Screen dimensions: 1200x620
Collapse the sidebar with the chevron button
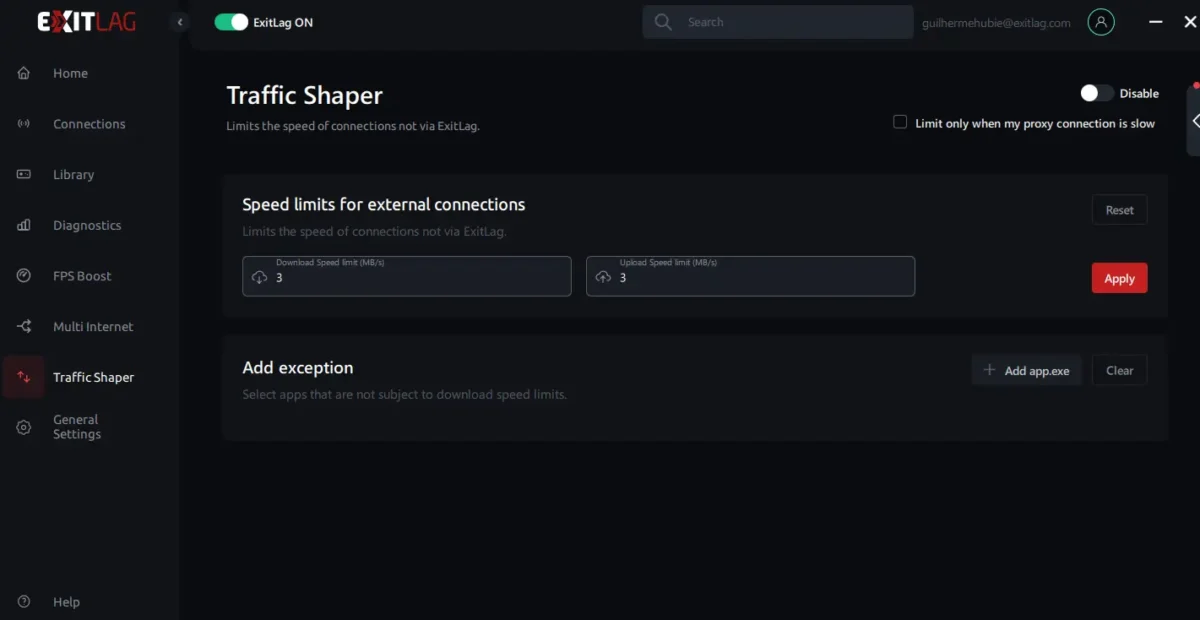point(179,22)
